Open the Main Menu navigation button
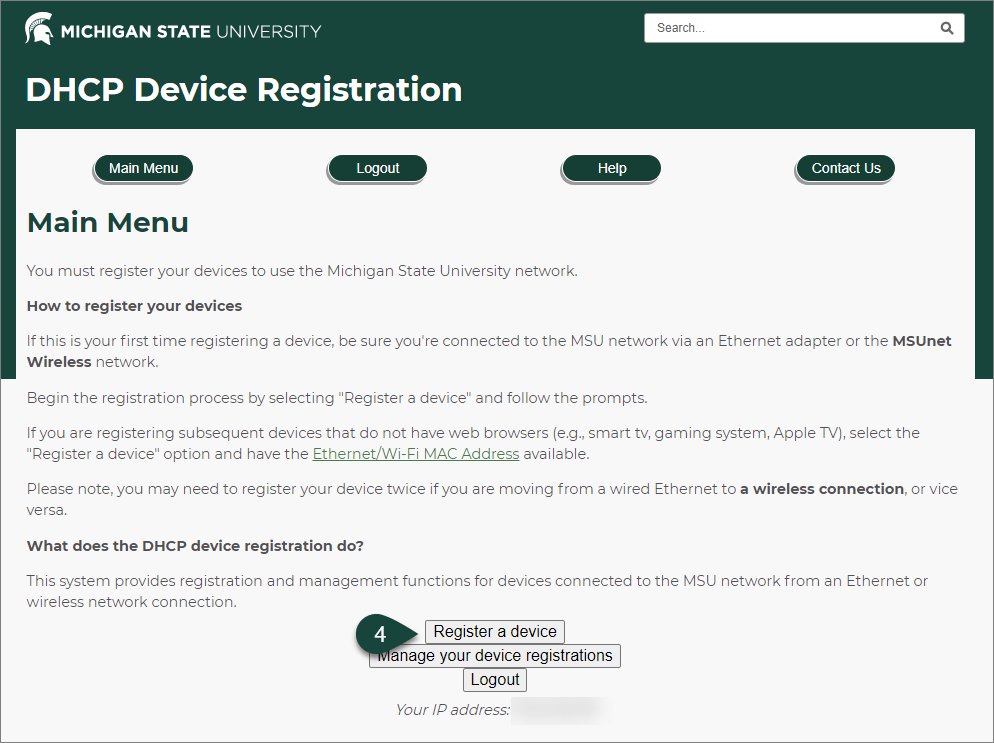This screenshot has width=994, height=743. tap(144, 168)
